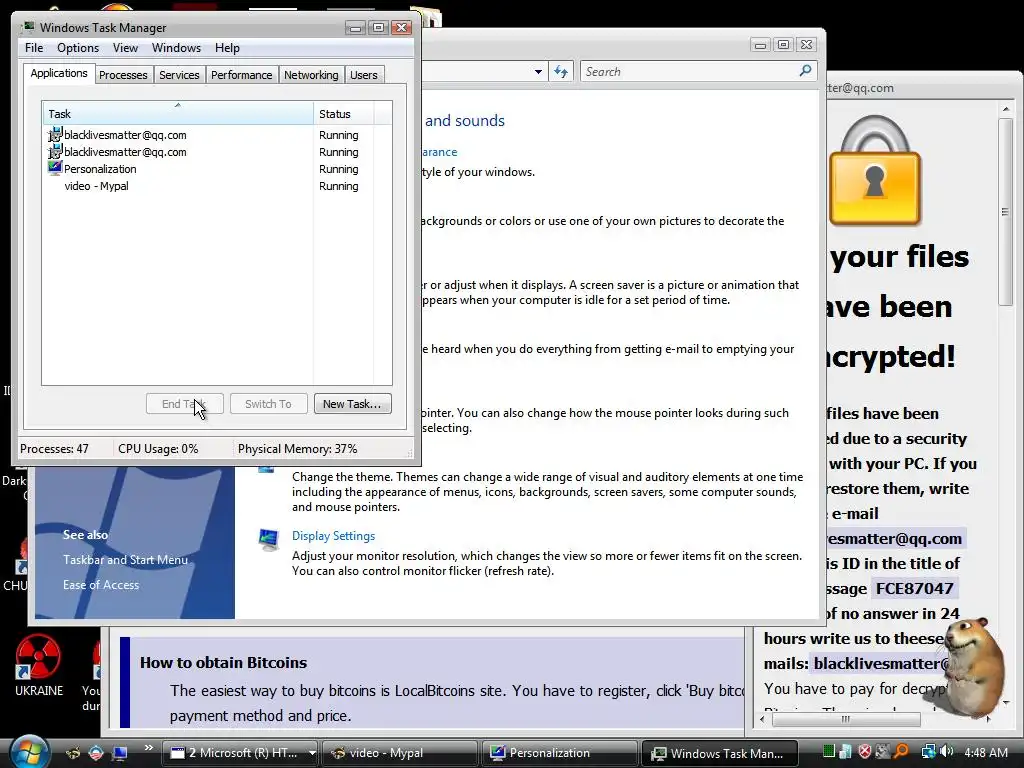Screen dimensions: 1024x768
Task: Open the File menu in Task Manager
Action: pyautogui.click(x=34, y=48)
